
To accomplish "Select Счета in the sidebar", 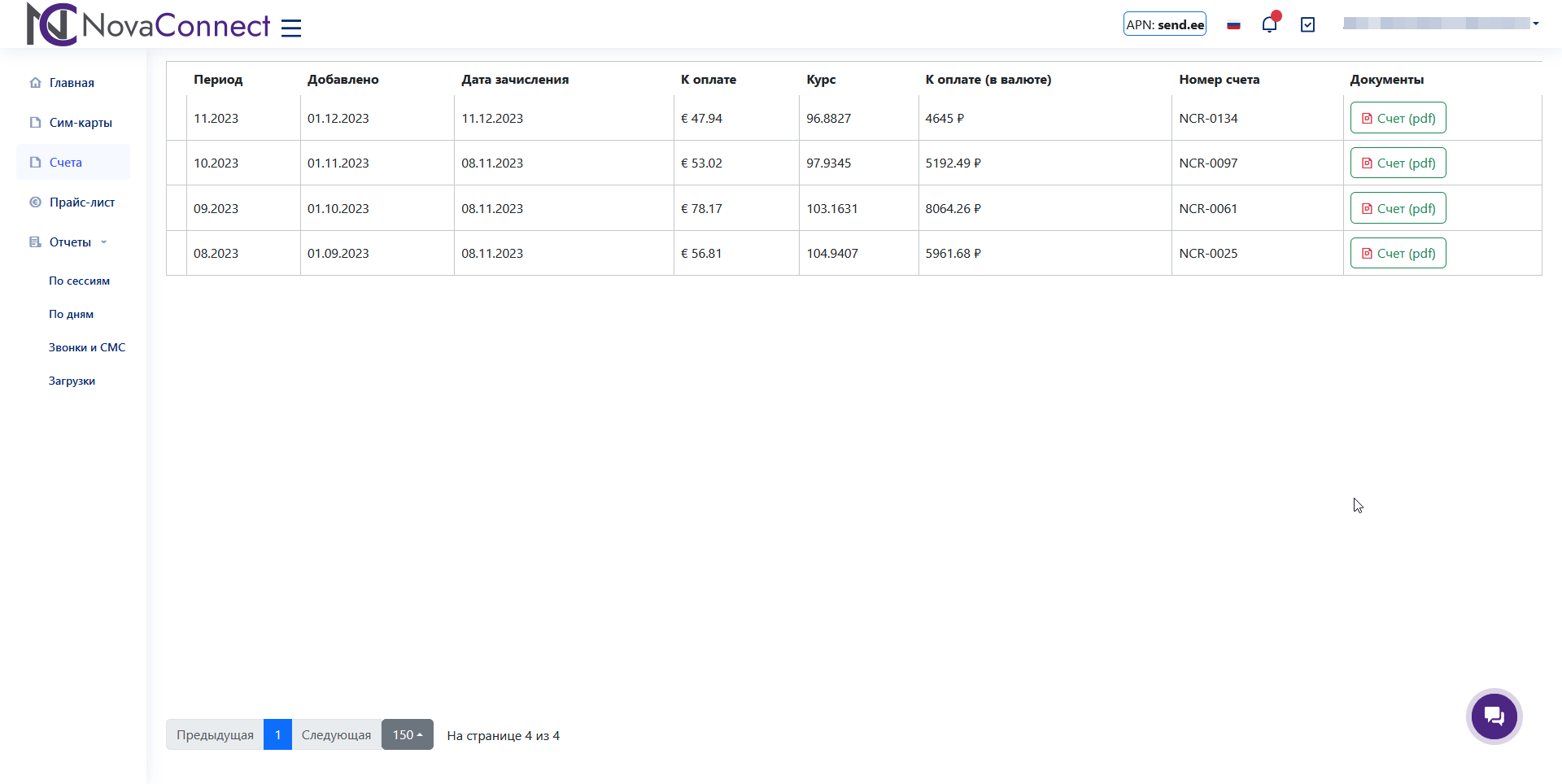I will point(66,163).
